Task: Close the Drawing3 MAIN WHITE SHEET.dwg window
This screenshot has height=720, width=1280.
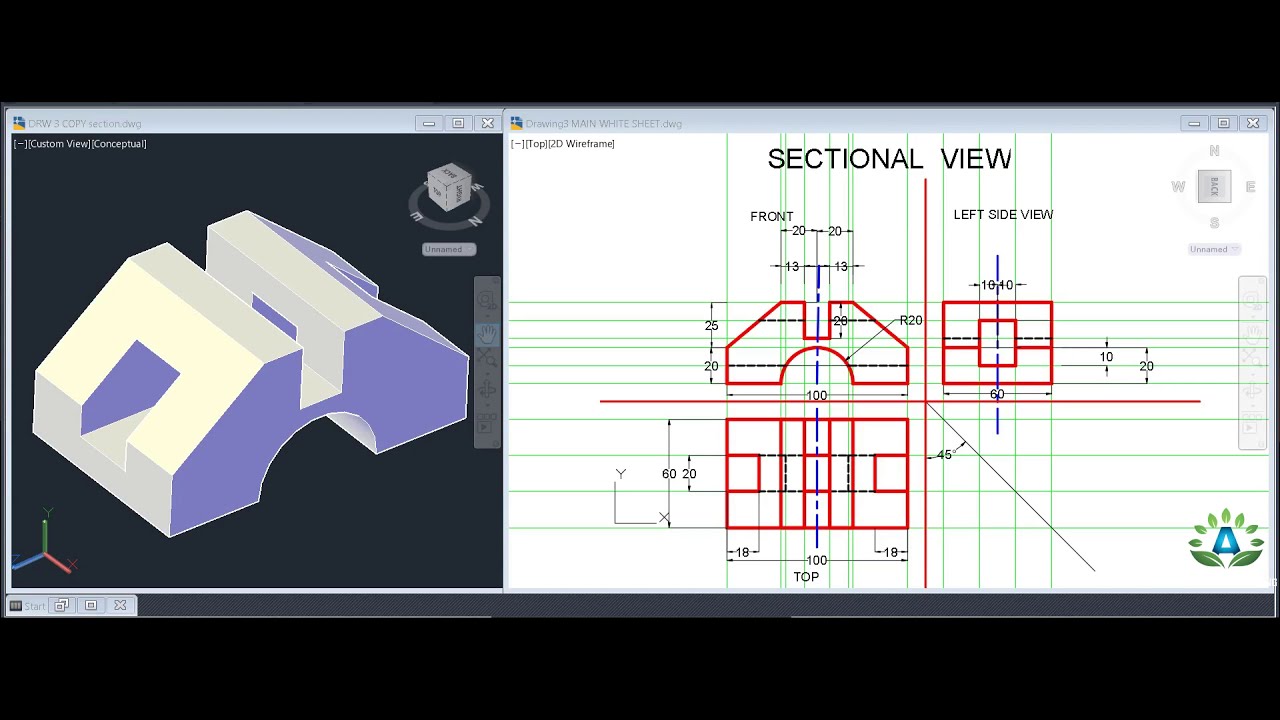Action: [1252, 123]
